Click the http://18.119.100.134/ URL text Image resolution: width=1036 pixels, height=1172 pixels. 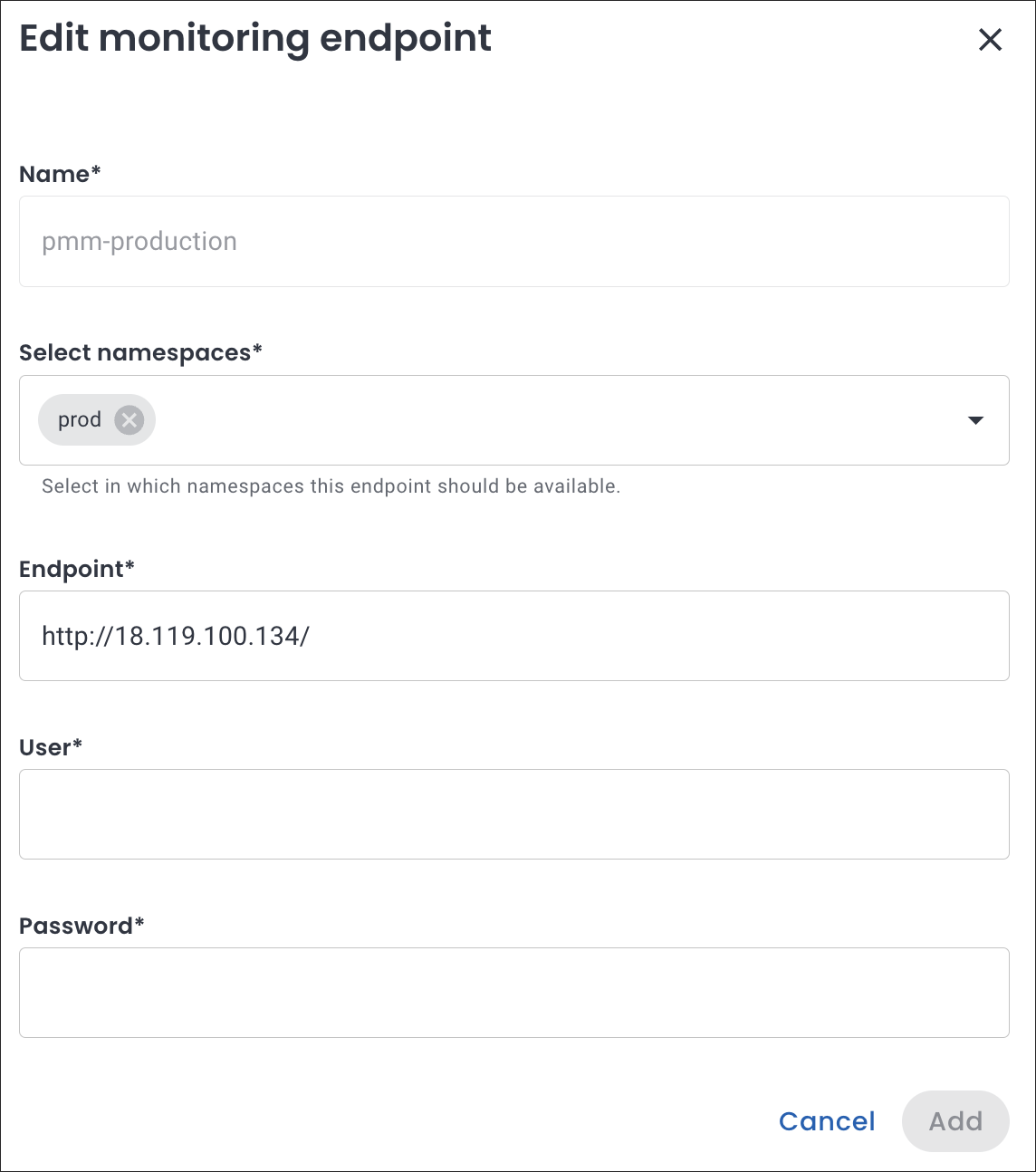click(176, 636)
